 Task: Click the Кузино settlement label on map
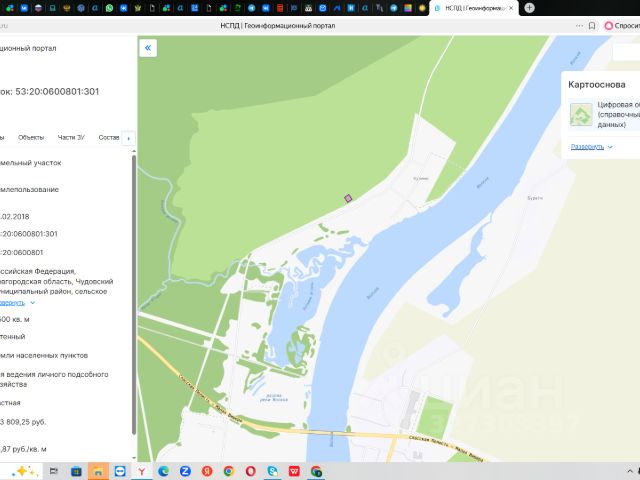(421, 178)
